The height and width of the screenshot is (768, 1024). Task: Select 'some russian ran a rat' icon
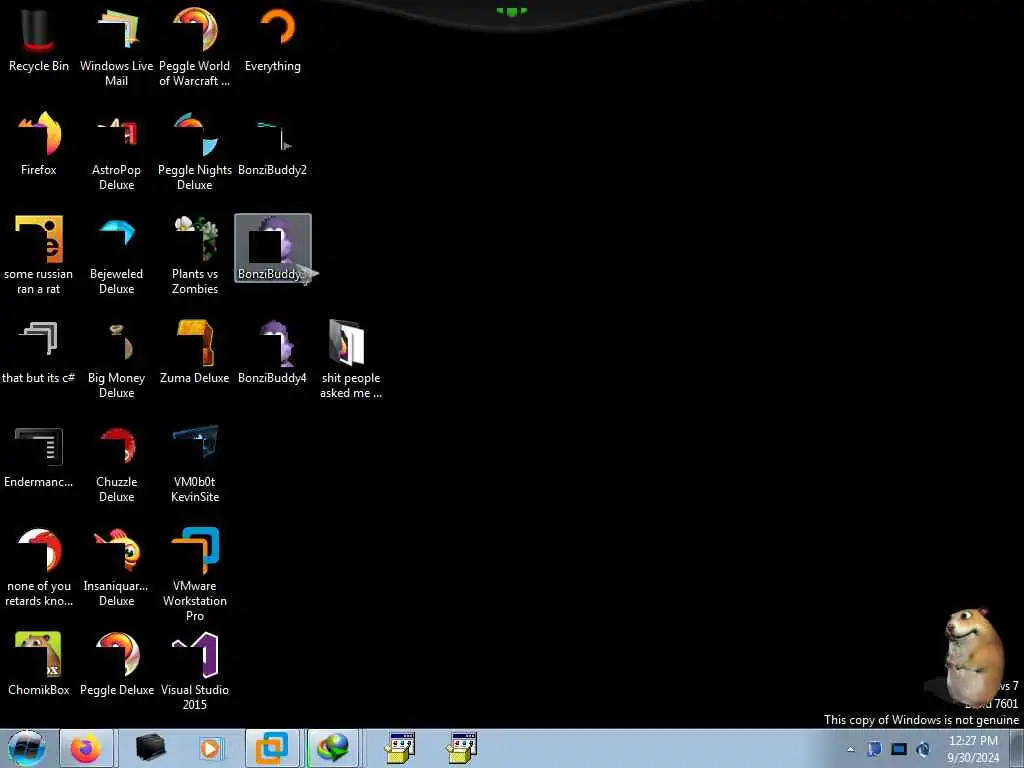[39, 255]
